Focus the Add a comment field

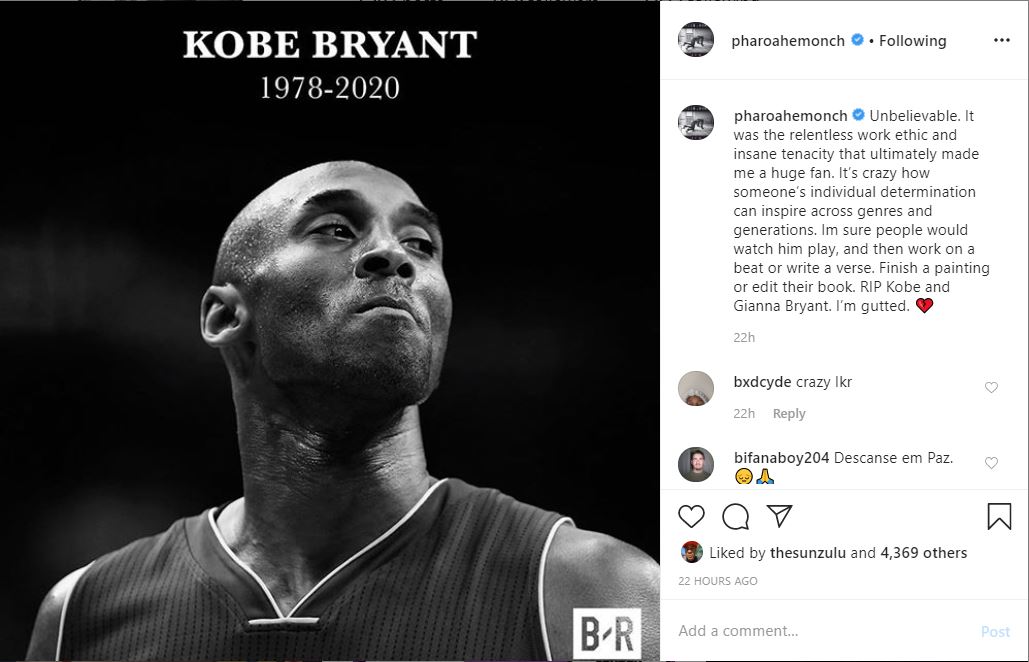pyautogui.click(x=824, y=631)
